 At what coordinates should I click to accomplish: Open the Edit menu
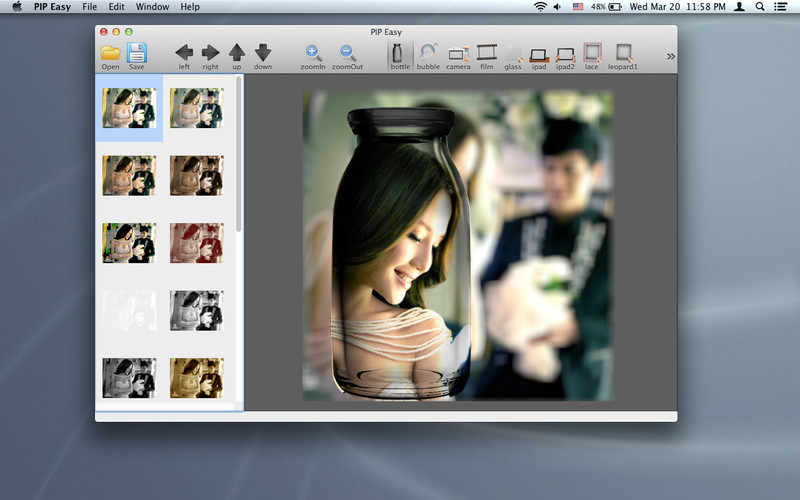(x=116, y=7)
